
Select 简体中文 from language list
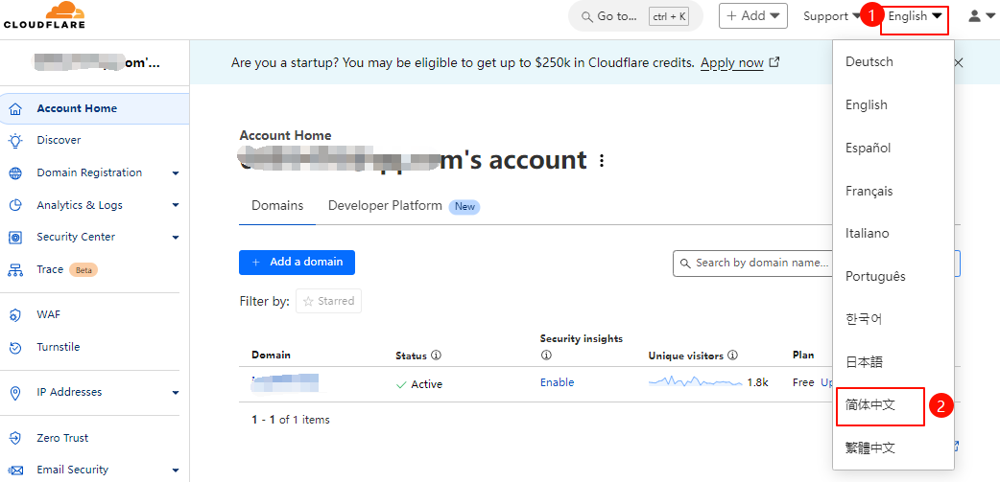coord(870,405)
